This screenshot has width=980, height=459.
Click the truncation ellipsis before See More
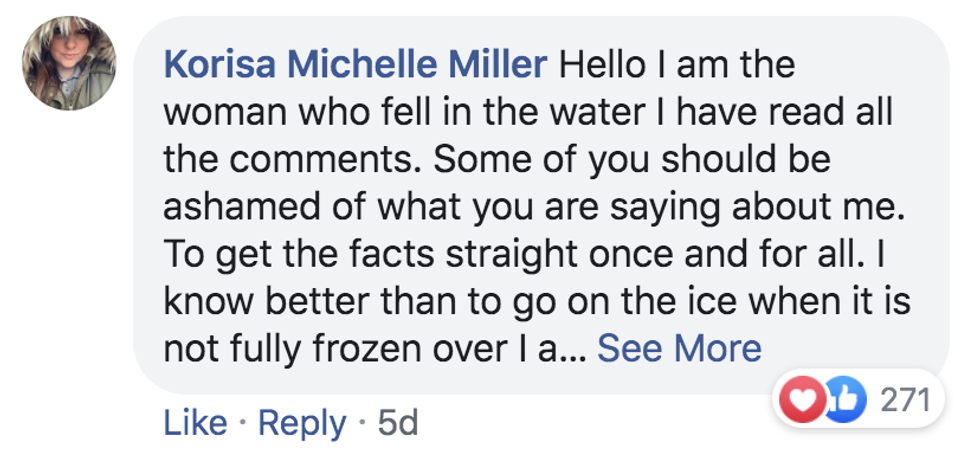coord(575,350)
